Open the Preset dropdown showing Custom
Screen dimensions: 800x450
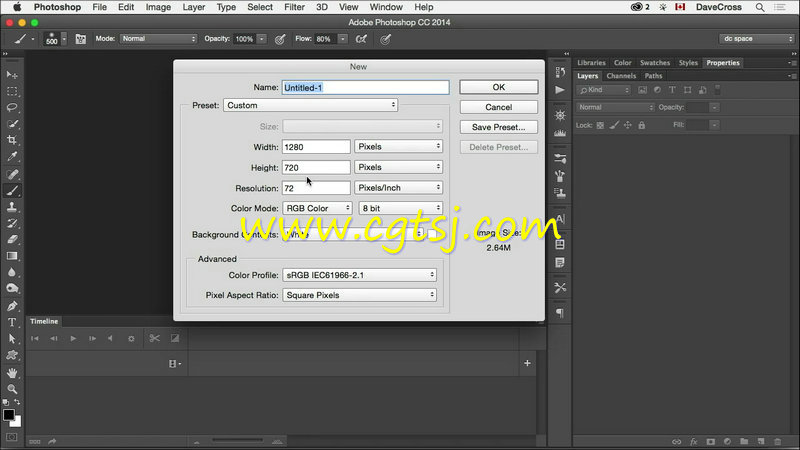pos(311,105)
